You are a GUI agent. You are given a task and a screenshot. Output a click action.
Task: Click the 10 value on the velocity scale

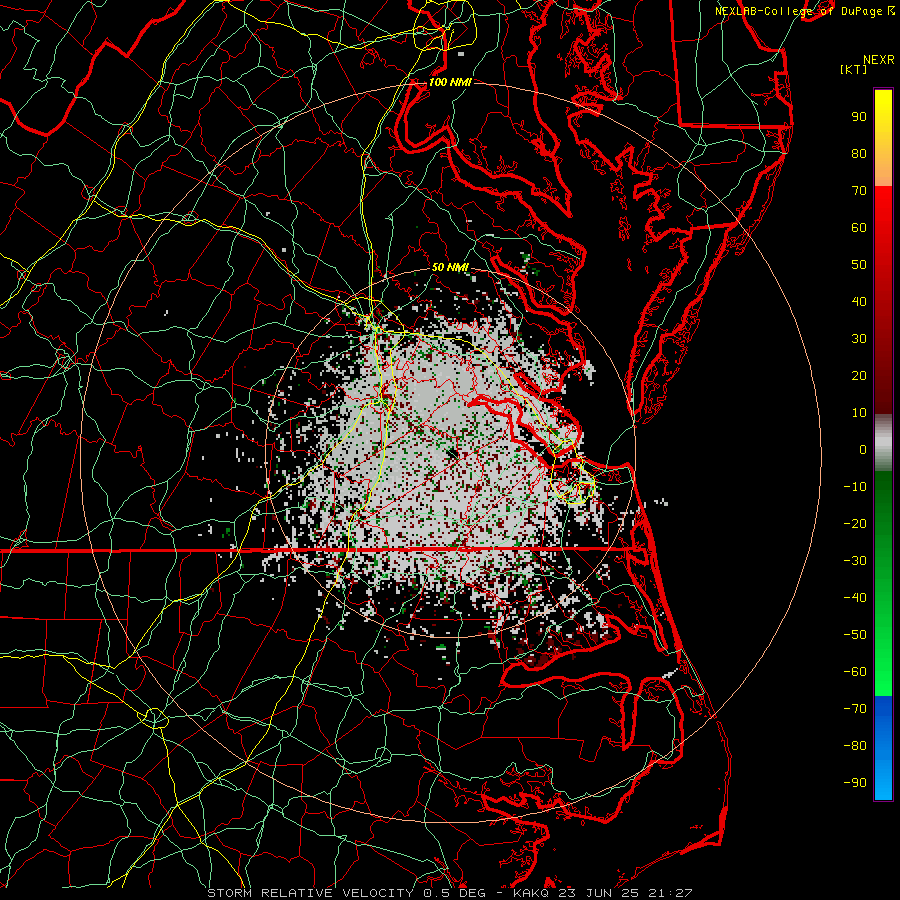point(859,413)
